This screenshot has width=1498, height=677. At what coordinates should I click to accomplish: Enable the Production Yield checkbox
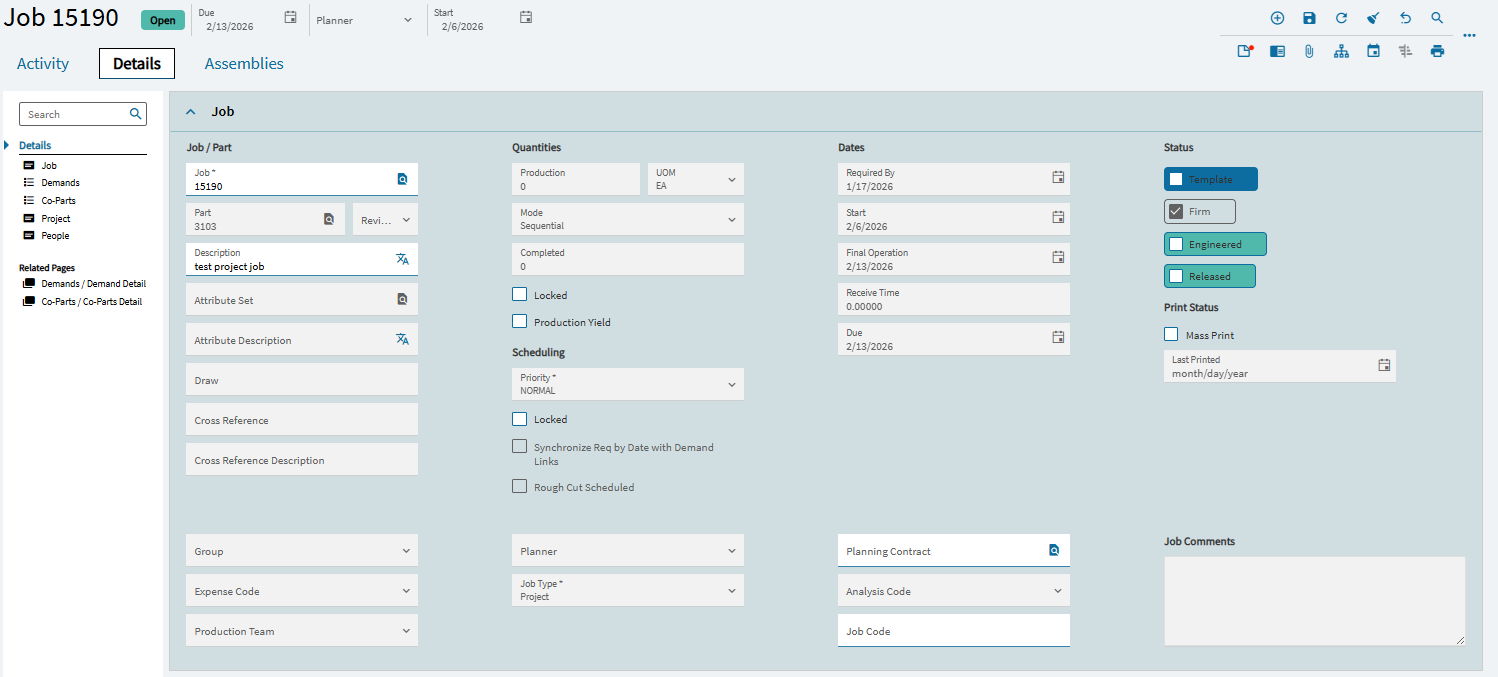pos(519,321)
